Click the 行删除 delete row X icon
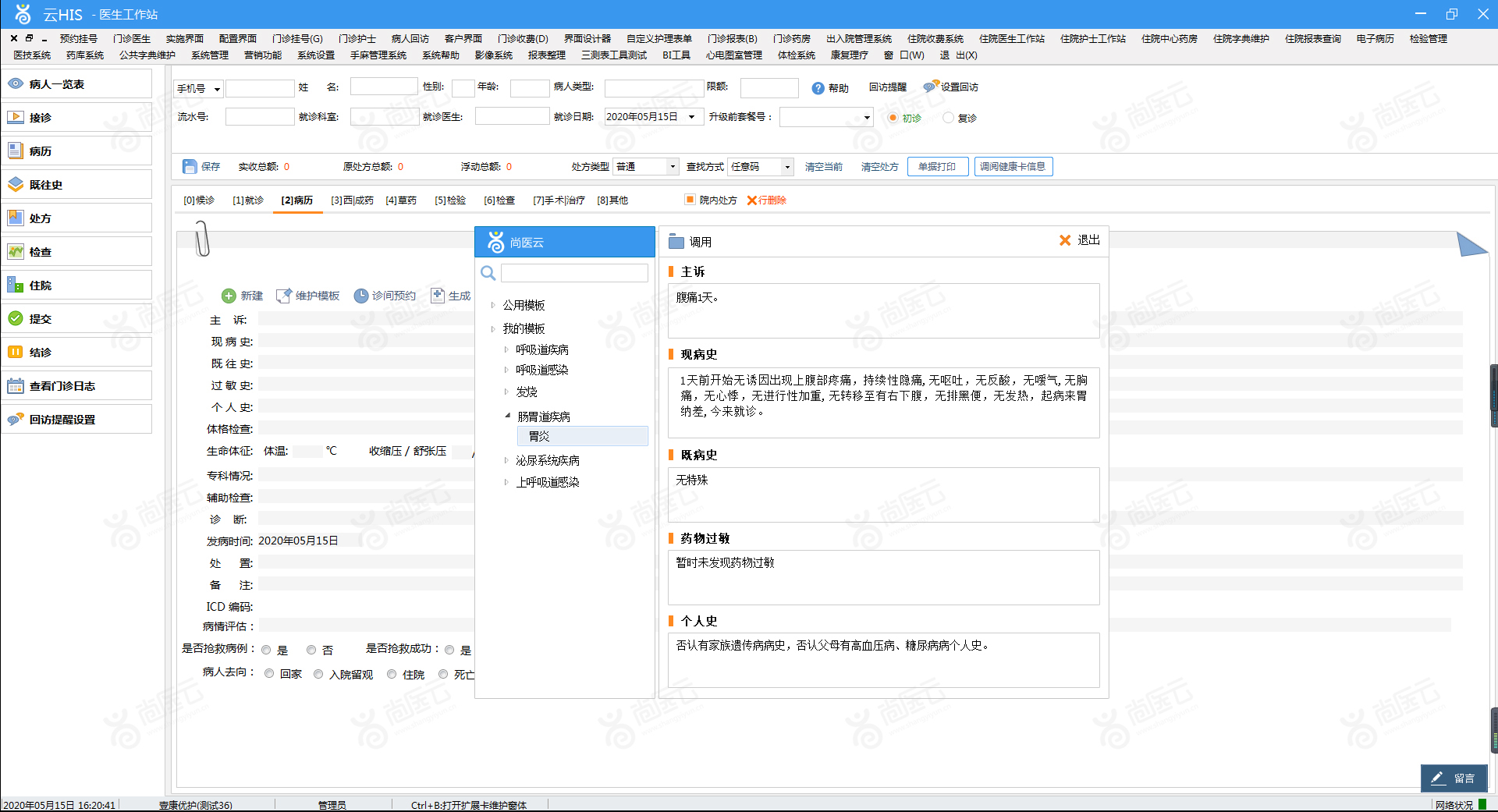The image size is (1498, 812). [752, 200]
